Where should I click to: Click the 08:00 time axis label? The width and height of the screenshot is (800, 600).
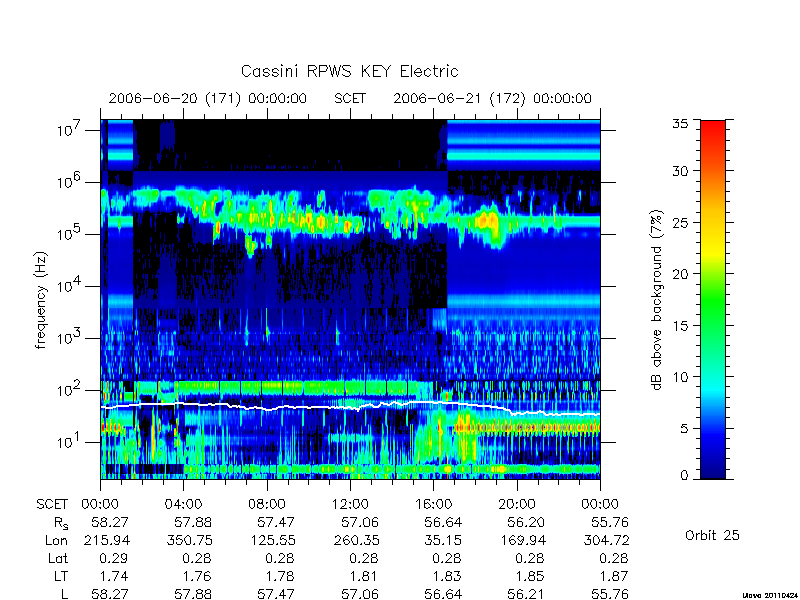click(x=266, y=505)
